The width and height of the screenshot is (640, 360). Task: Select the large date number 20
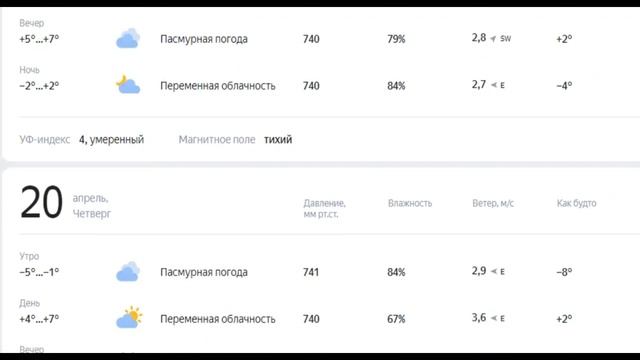point(41,202)
